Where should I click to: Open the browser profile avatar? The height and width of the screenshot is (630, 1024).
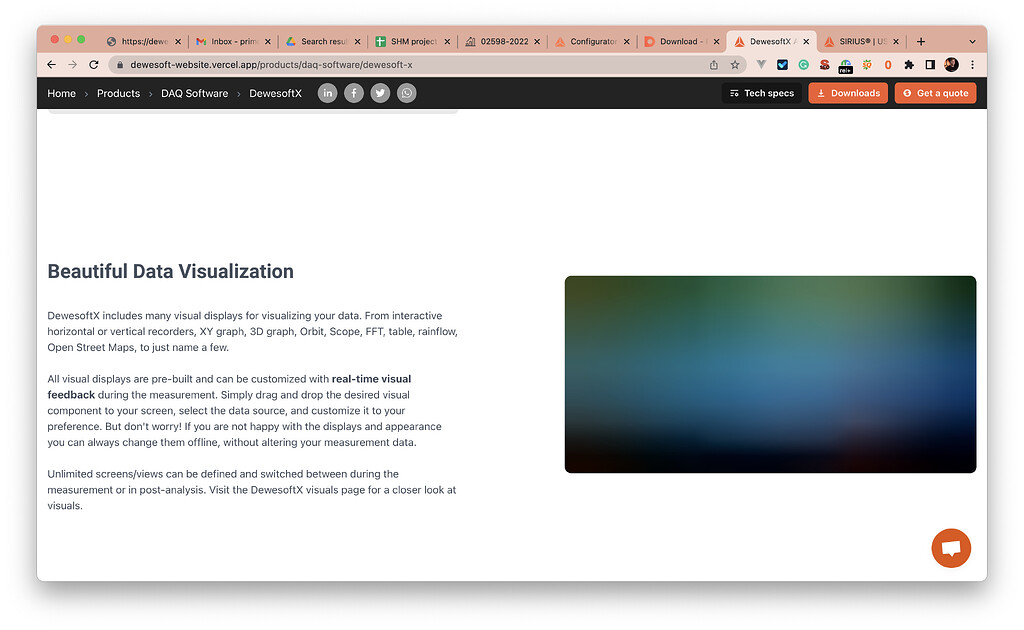[x=951, y=64]
